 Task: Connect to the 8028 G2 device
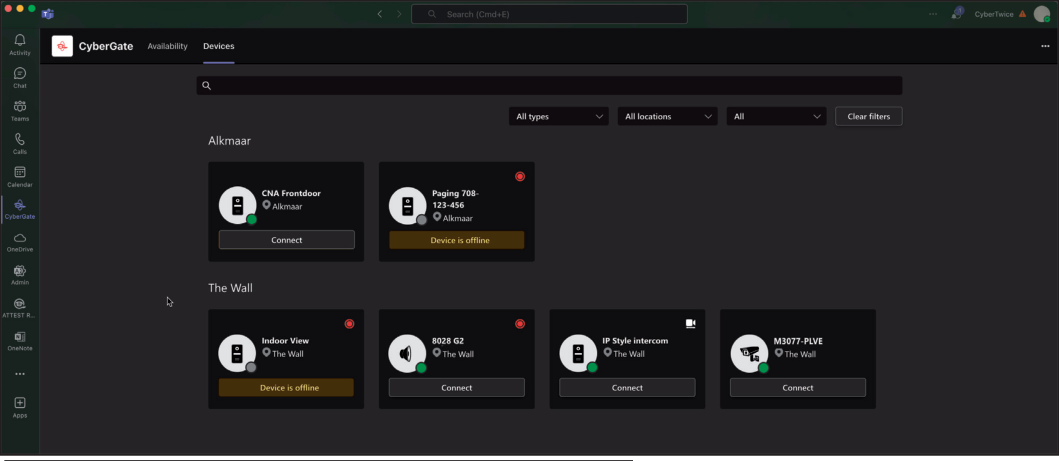click(457, 387)
